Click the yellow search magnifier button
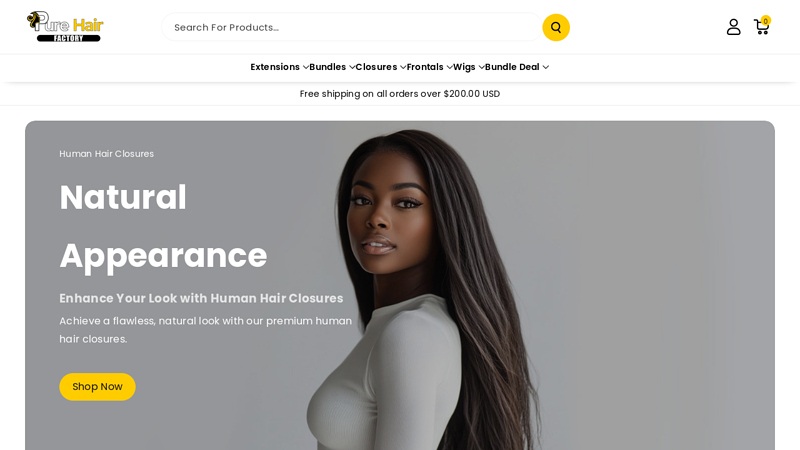The height and width of the screenshot is (450, 800). [556, 28]
